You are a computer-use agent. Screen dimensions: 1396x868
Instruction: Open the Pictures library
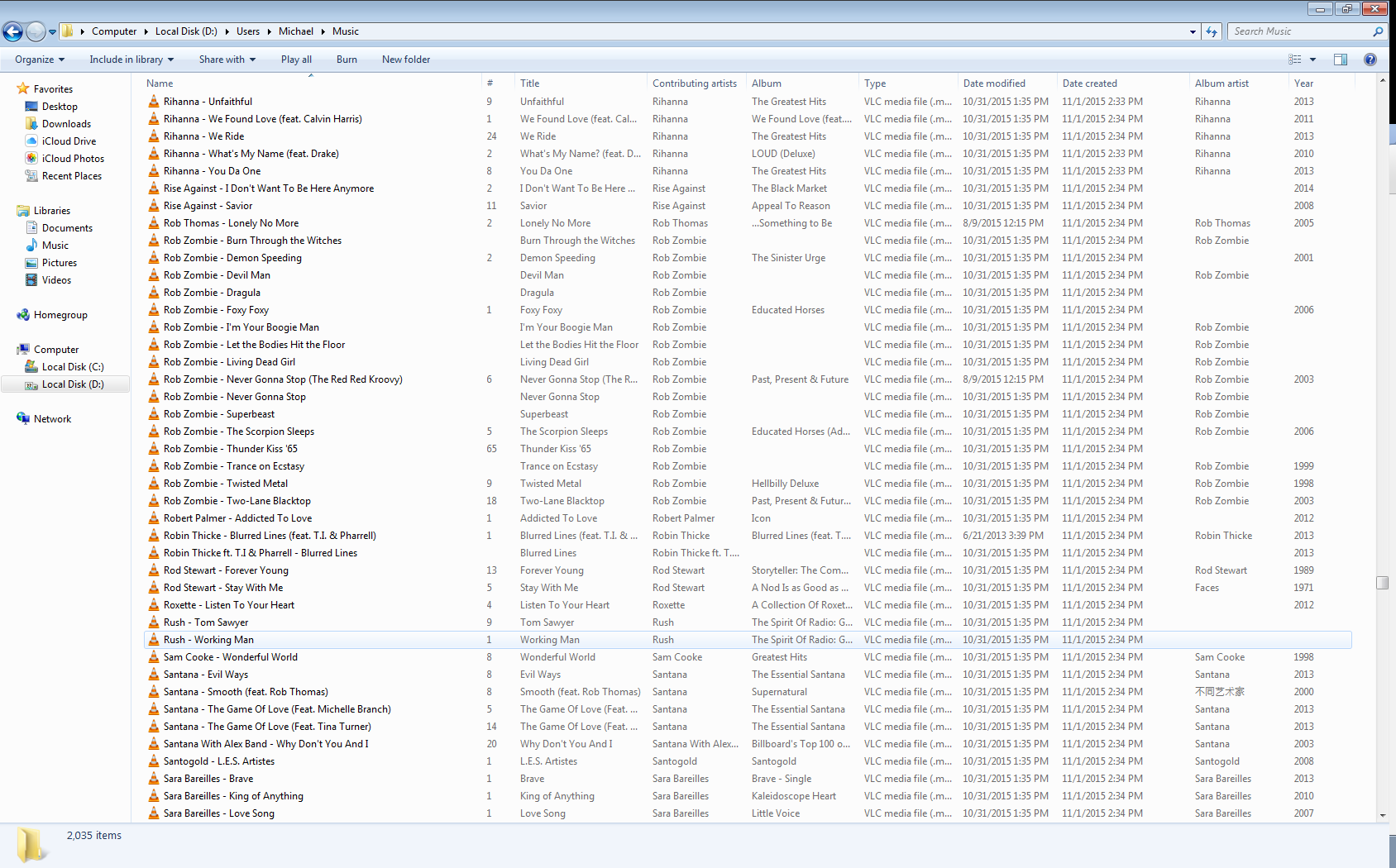pos(60,263)
